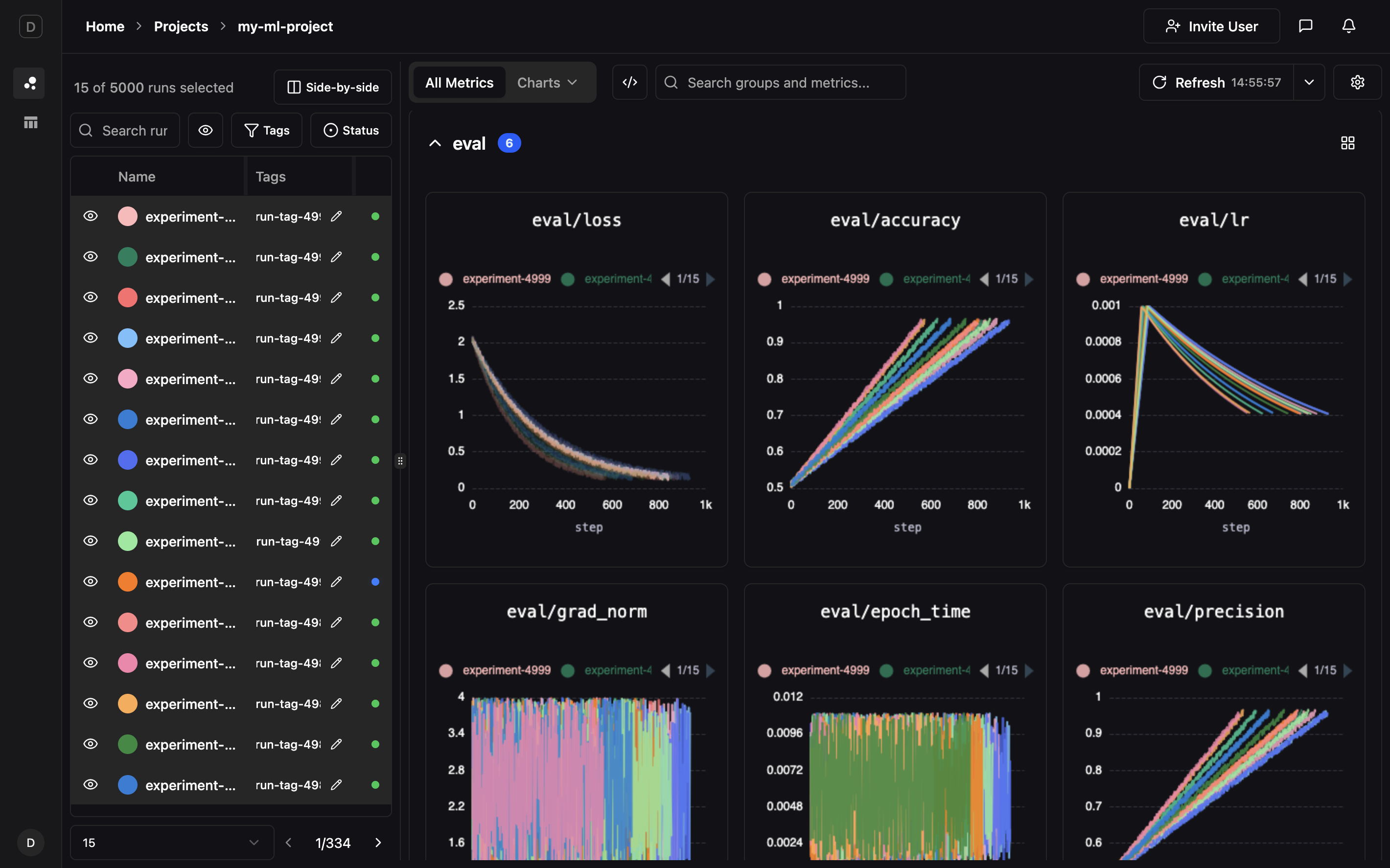Toggle visibility of first experiment run
1390x868 pixels.
pyautogui.click(x=91, y=216)
